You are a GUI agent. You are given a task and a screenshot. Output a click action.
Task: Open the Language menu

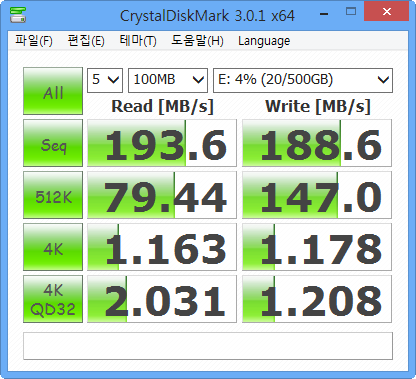264,41
